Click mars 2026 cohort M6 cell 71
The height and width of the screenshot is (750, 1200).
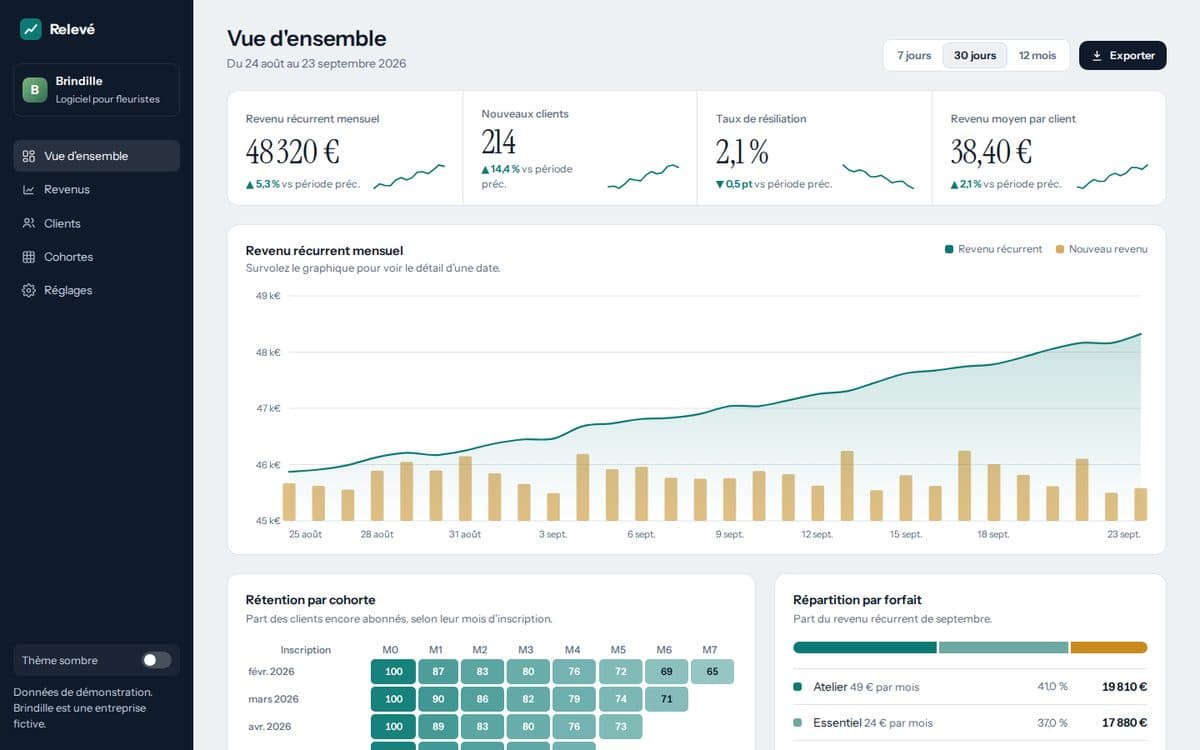click(x=666, y=699)
